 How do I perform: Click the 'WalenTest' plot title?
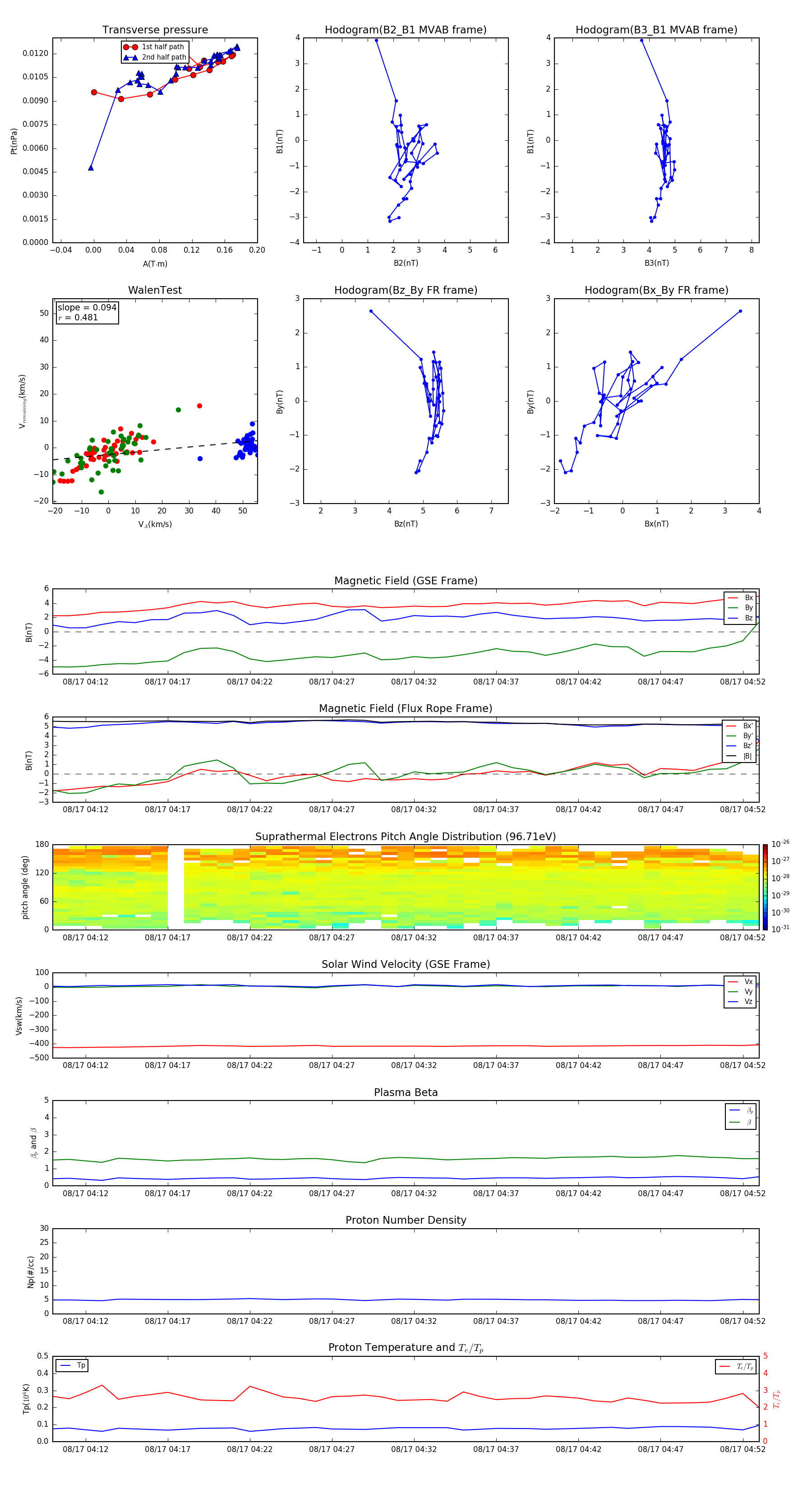[x=155, y=290]
